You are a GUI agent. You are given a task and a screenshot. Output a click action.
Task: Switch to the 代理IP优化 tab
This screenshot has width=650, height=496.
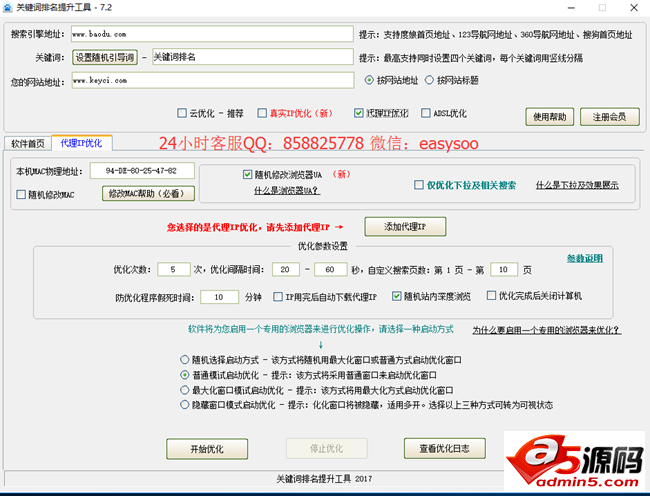pos(81,143)
